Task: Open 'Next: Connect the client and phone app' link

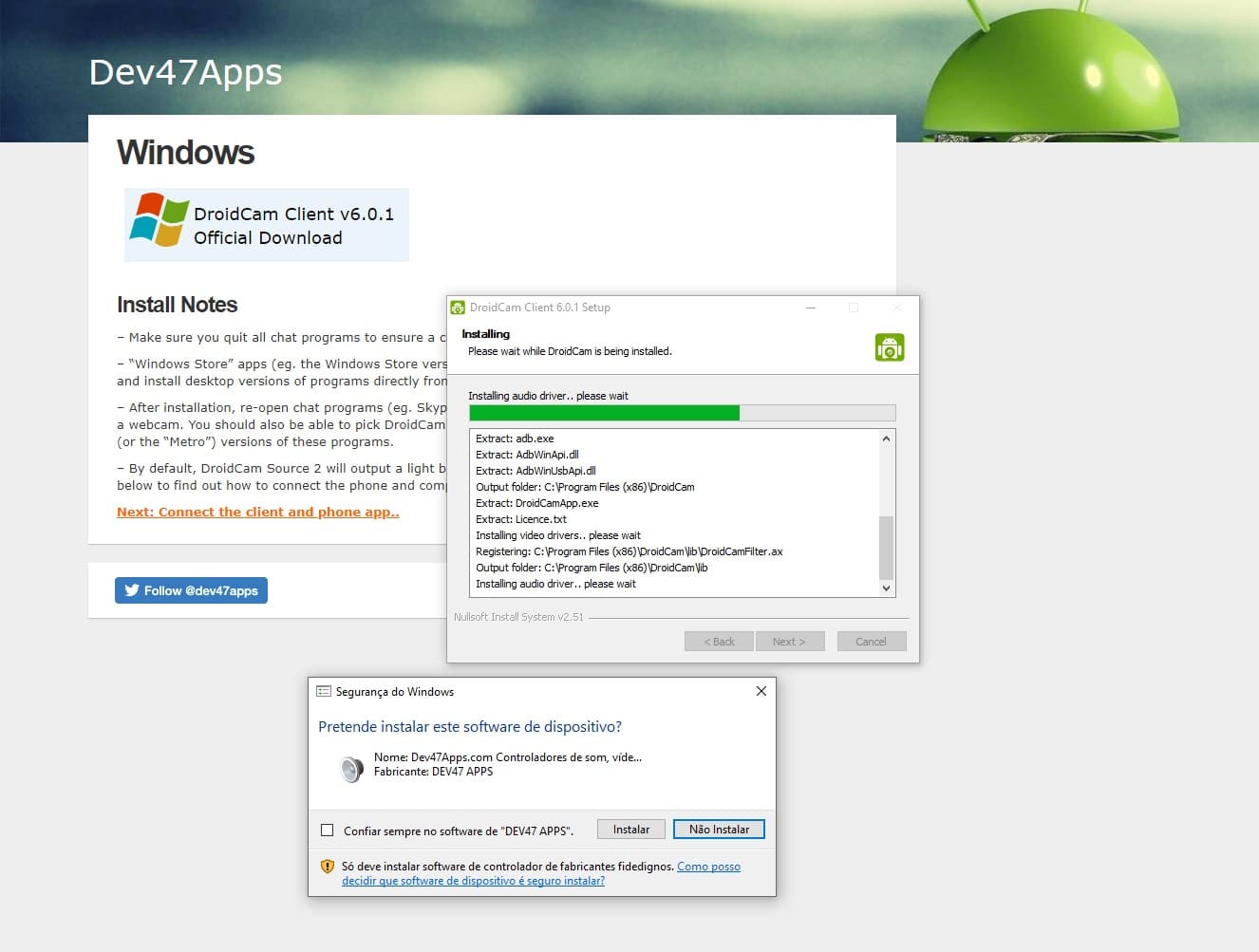Action: pos(257,512)
